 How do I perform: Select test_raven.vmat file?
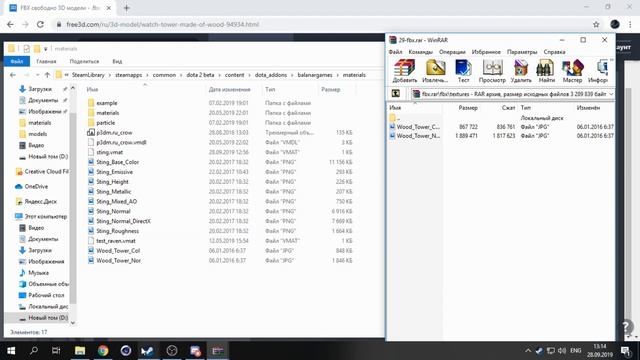(x=116, y=241)
